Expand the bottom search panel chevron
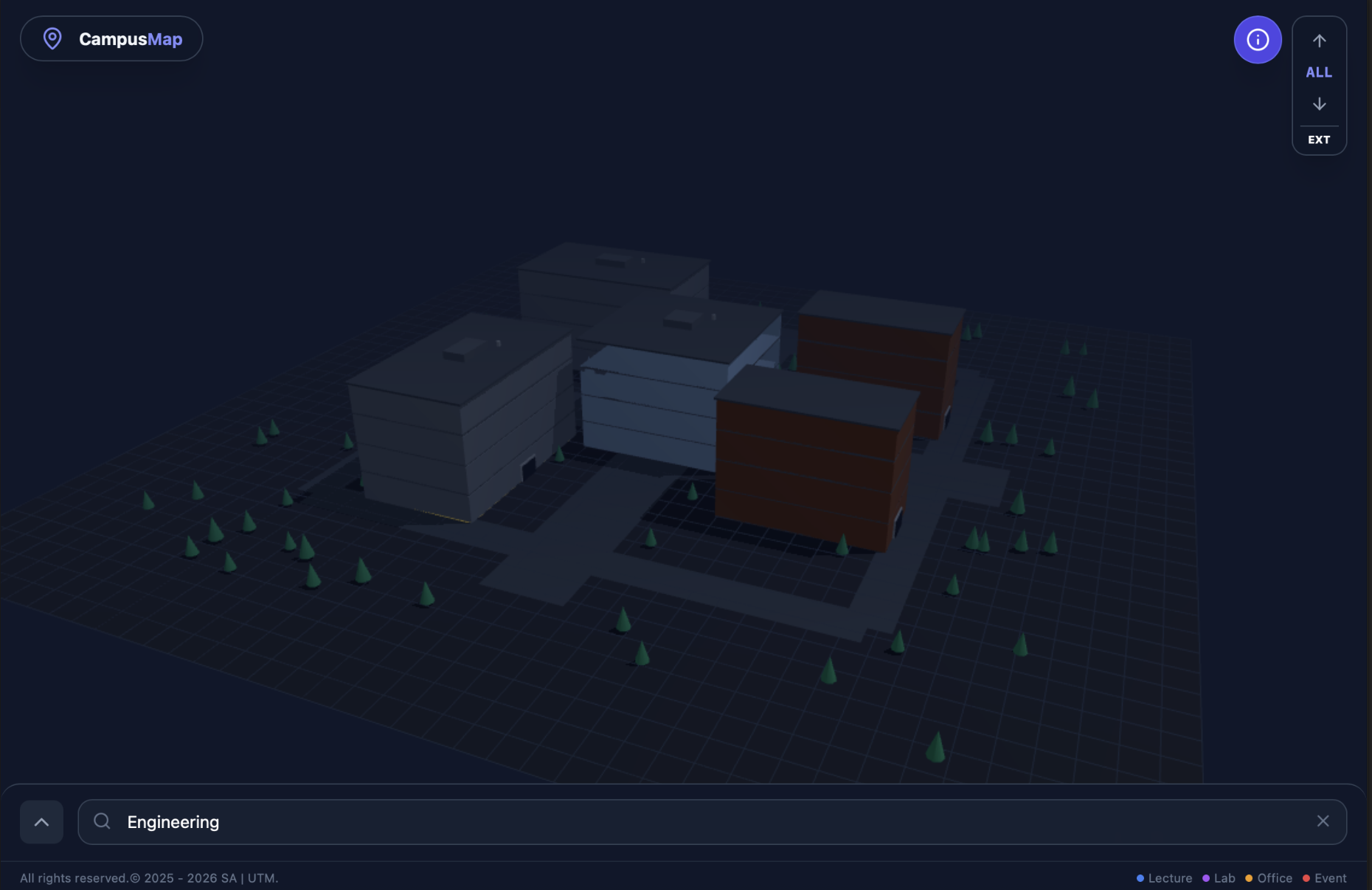This screenshot has height=890, width=1372. pyautogui.click(x=41, y=822)
